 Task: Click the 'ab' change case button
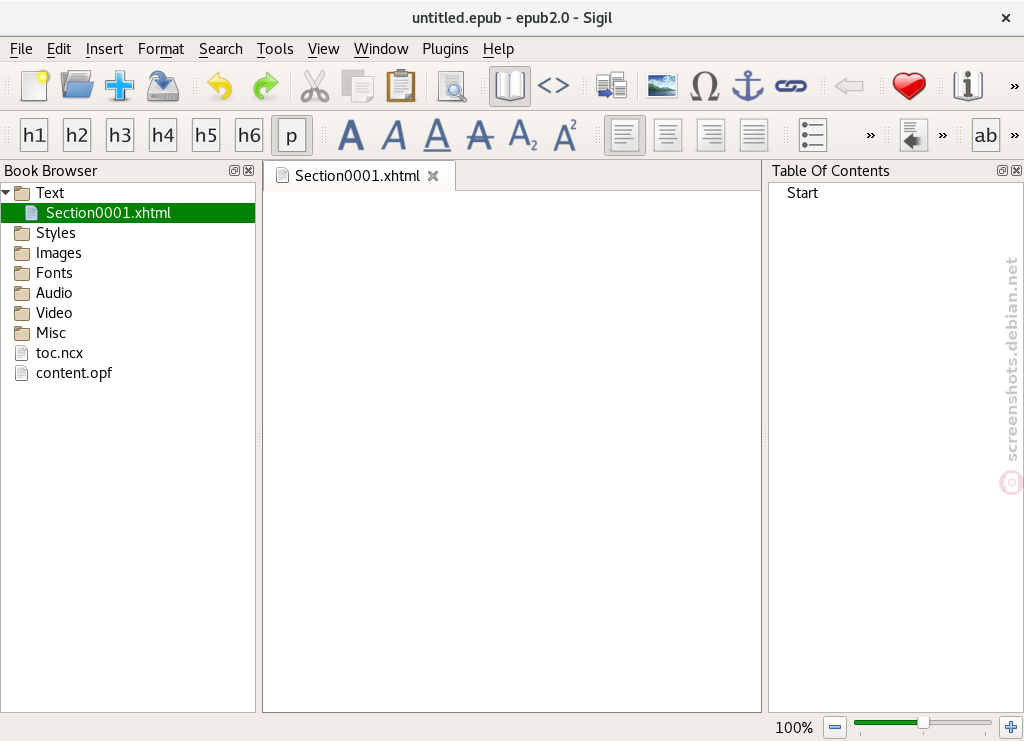pos(985,135)
